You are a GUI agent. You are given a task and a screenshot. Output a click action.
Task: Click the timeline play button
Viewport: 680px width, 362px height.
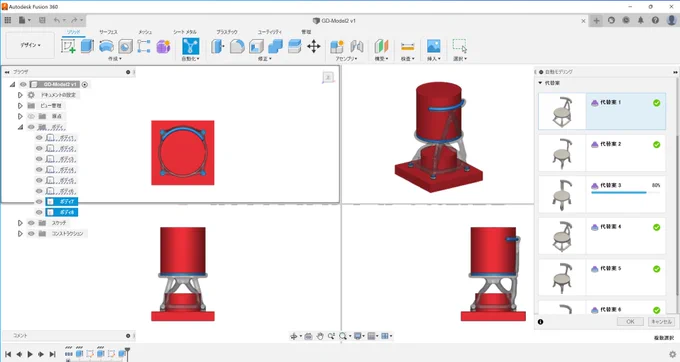(30, 354)
